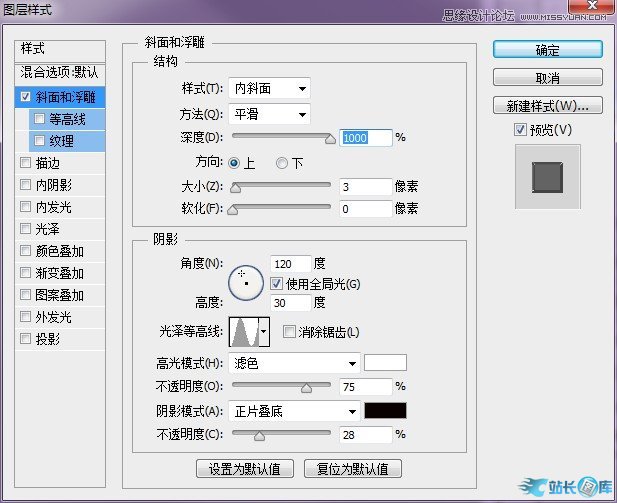Open the gloss contour picker arrow
This screenshot has height=503, width=617.
[x=264, y=331]
